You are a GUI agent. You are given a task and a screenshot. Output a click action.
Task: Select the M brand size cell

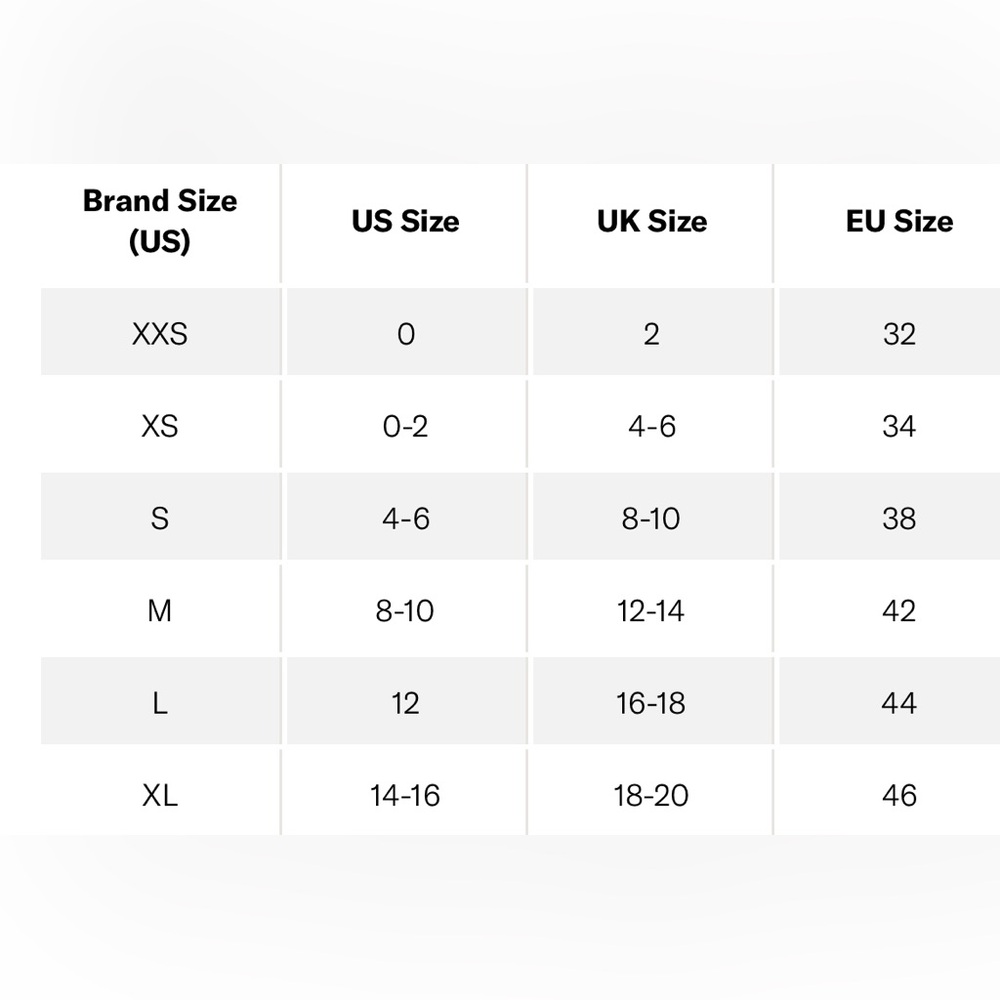pos(160,610)
